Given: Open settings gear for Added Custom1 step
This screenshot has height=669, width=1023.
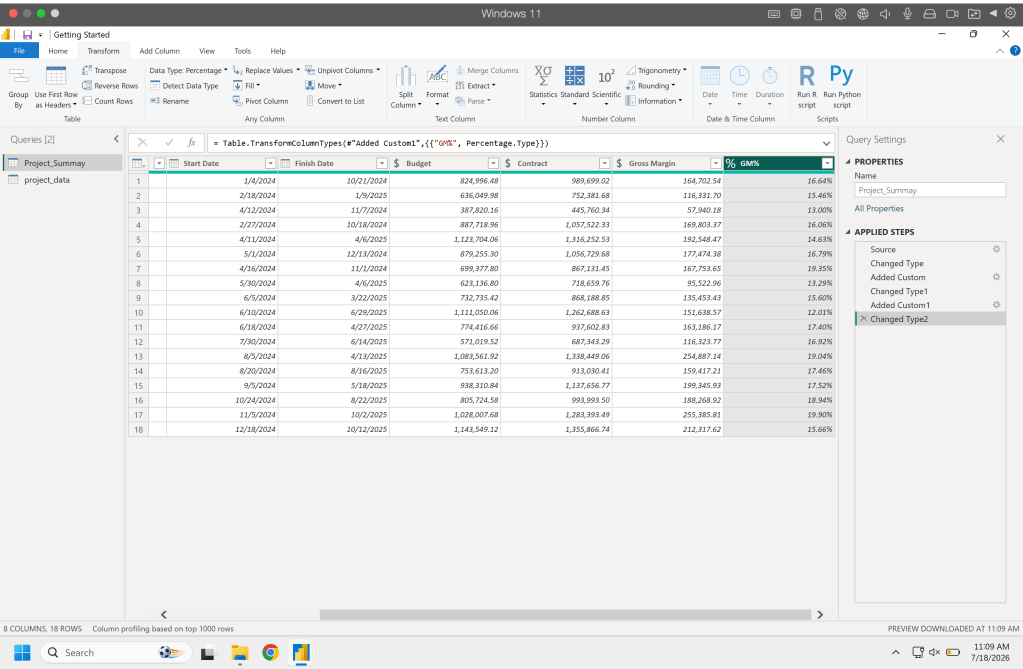Looking at the screenshot, I should point(996,305).
